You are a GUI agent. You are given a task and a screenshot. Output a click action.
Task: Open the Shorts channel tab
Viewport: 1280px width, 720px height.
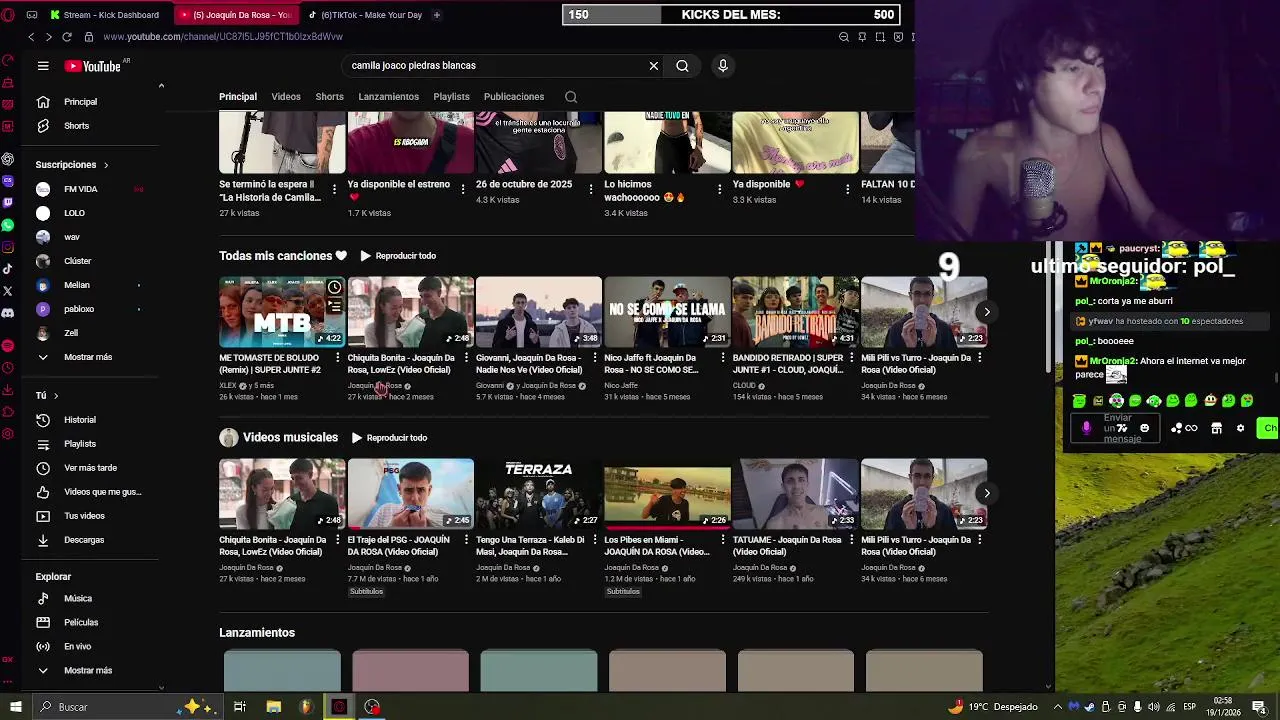pos(329,97)
